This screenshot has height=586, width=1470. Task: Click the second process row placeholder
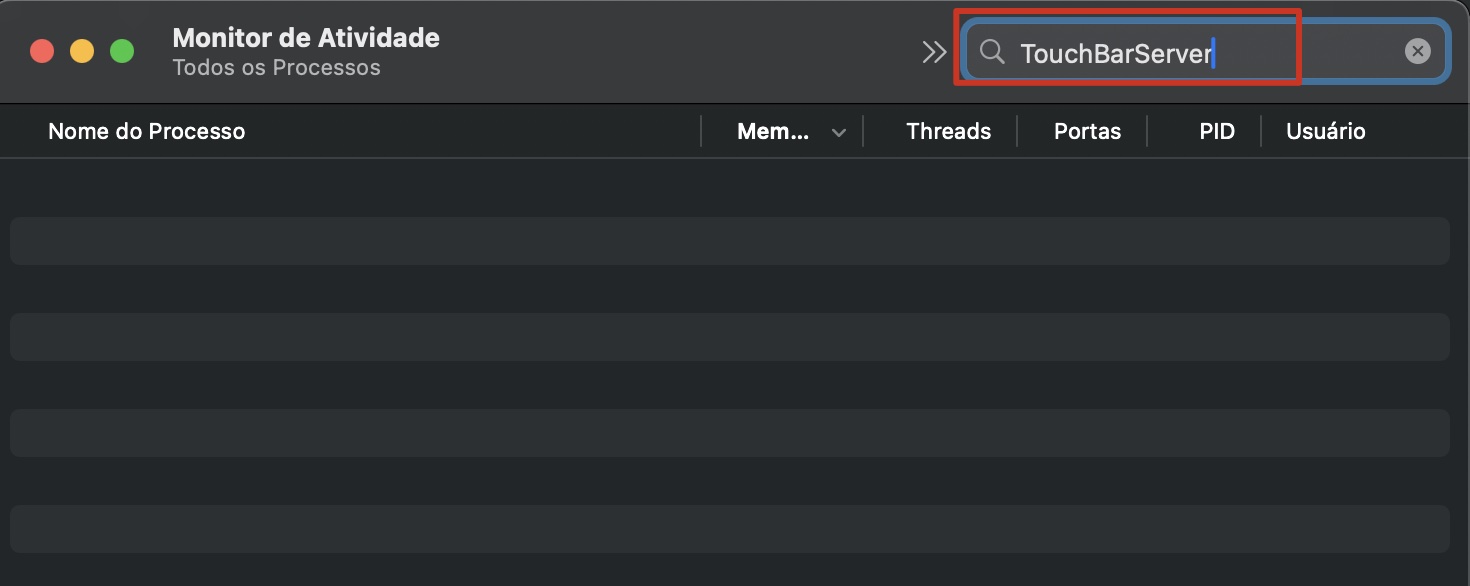coord(729,337)
